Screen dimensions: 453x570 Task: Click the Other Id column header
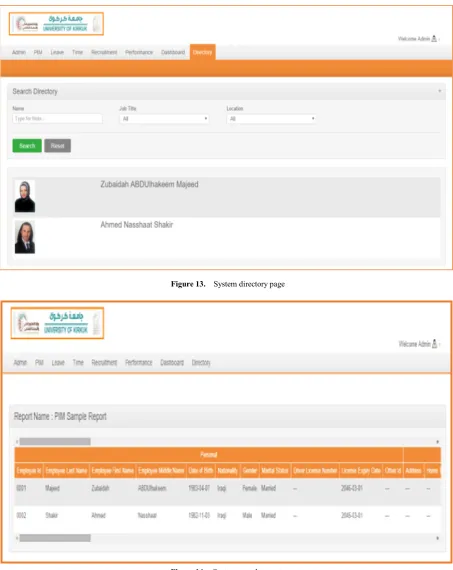click(x=393, y=470)
